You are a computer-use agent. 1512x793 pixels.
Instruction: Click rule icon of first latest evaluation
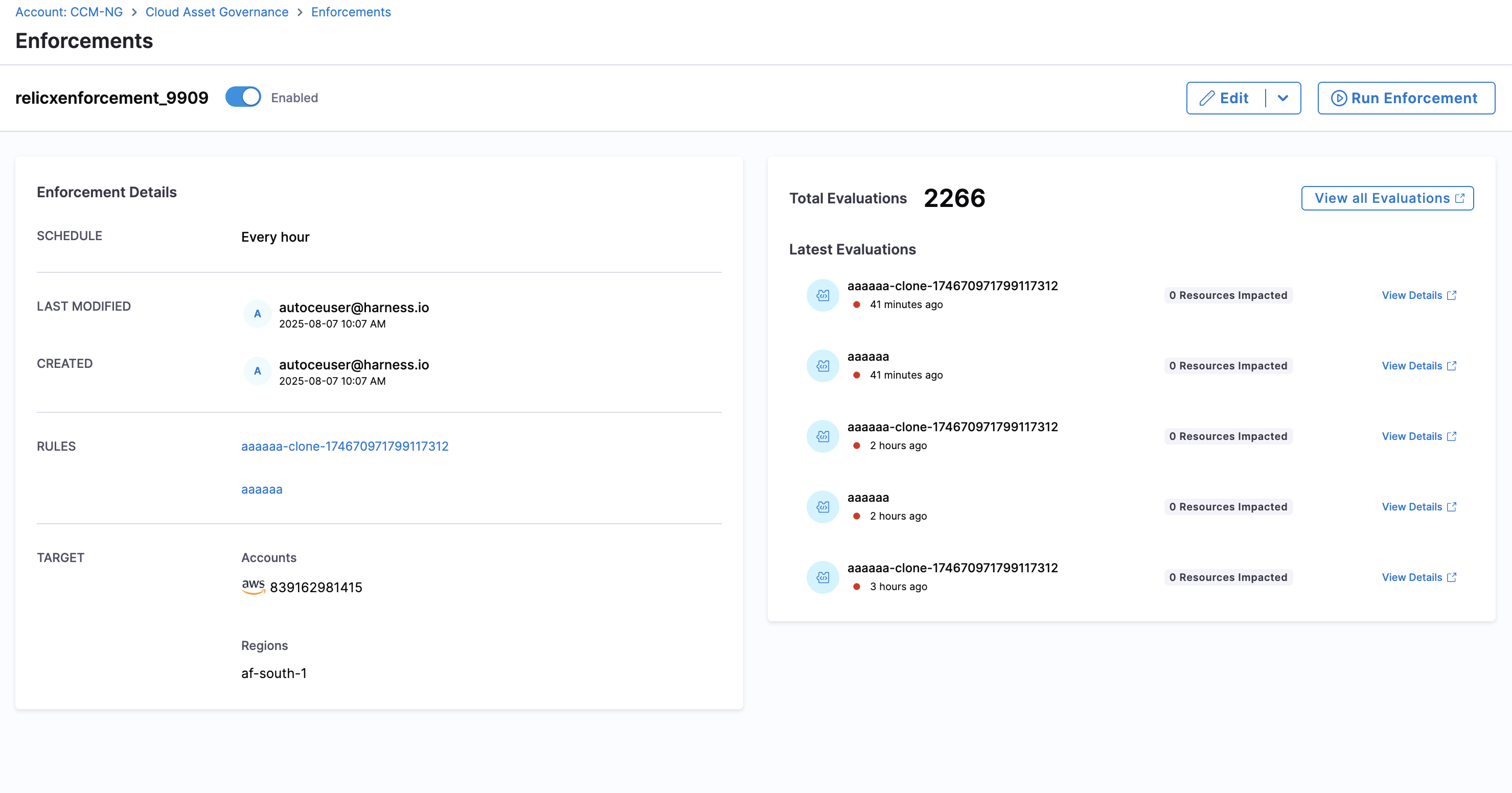tap(822, 295)
